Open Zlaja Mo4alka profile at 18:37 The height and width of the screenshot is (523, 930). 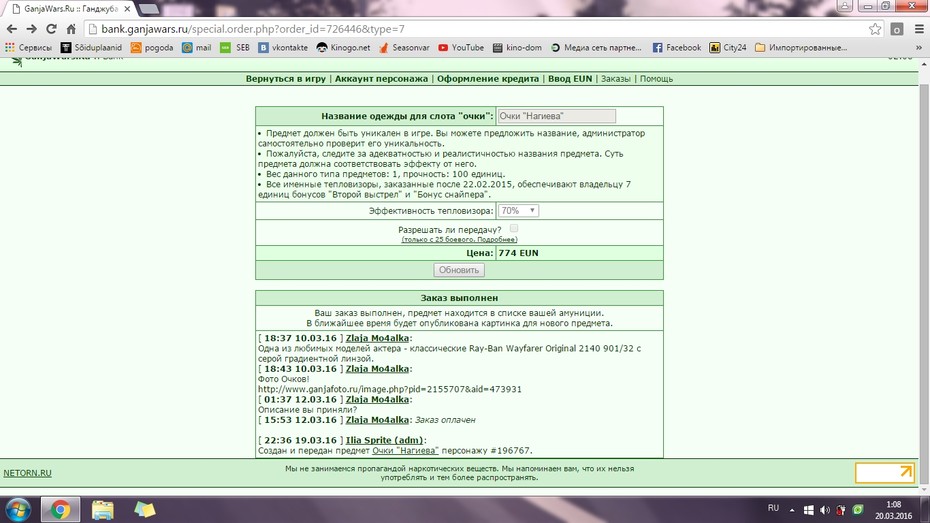click(377, 338)
